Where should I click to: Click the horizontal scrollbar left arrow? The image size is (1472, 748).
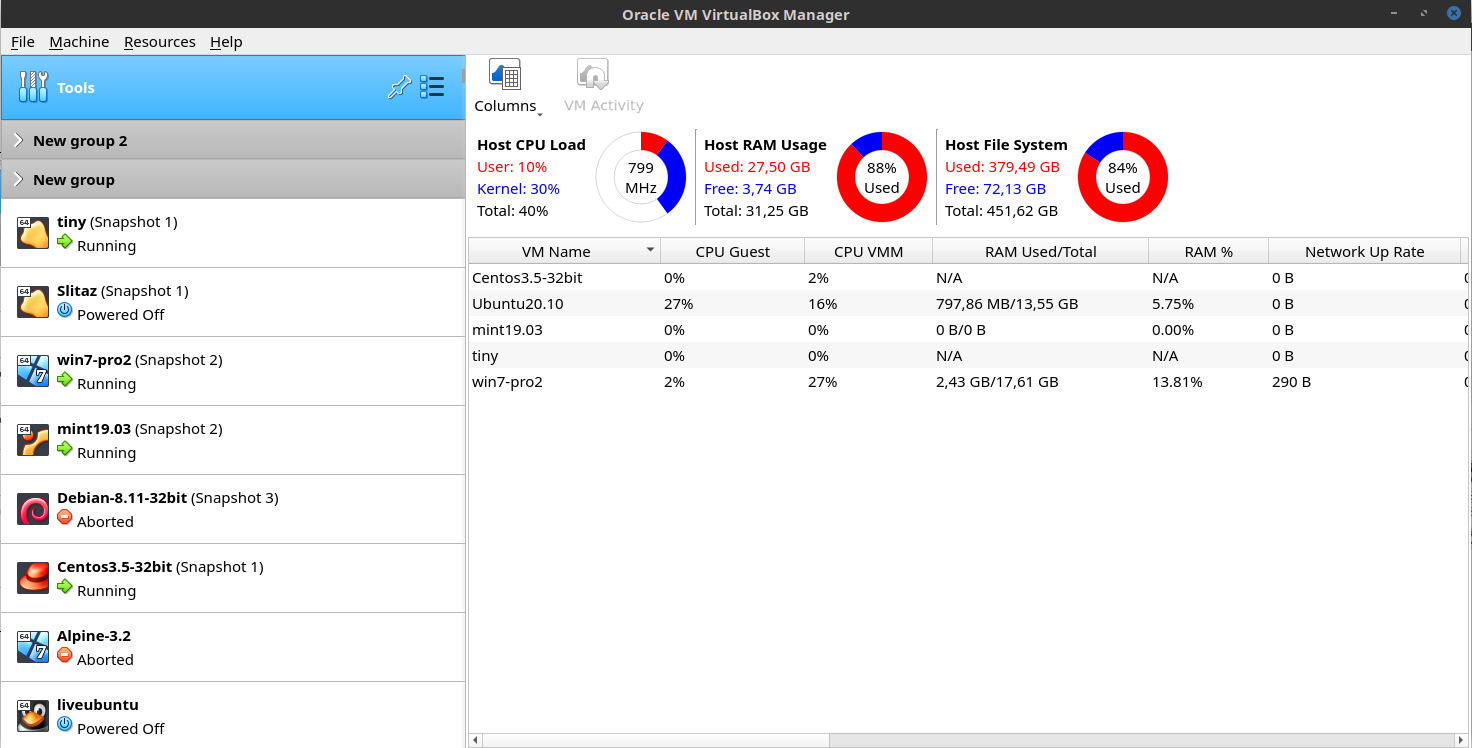tap(476, 741)
